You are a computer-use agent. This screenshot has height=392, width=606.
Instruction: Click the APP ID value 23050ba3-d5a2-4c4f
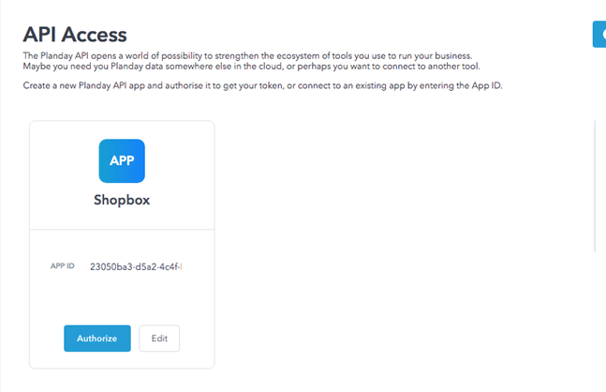(x=136, y=267)
